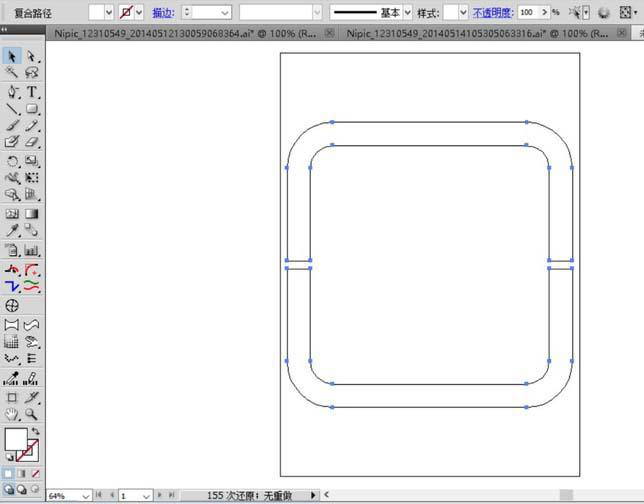The width and height of the screenshot is (644, 504).
Task: Open the fill color dropdown in control bar
Action: 108,13
